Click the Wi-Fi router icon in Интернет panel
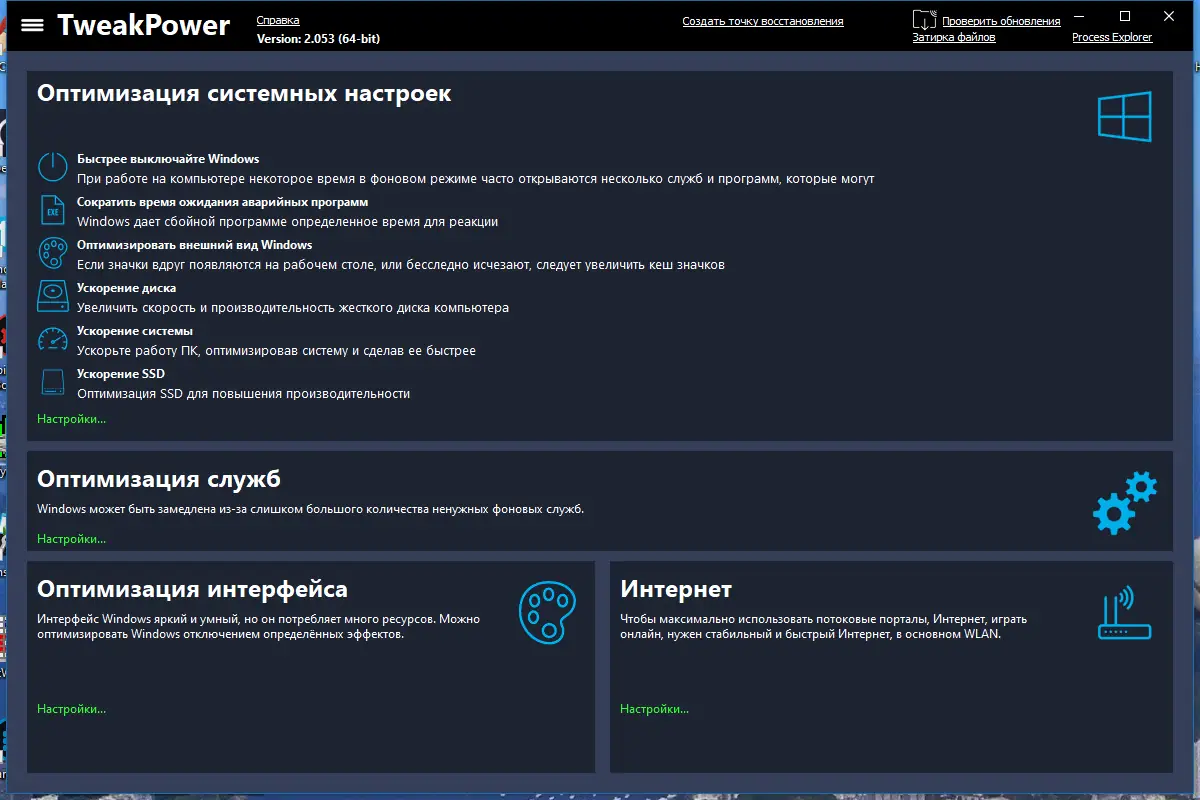1200x800 pixels. pyautogui.click(x=1124, y=613)
